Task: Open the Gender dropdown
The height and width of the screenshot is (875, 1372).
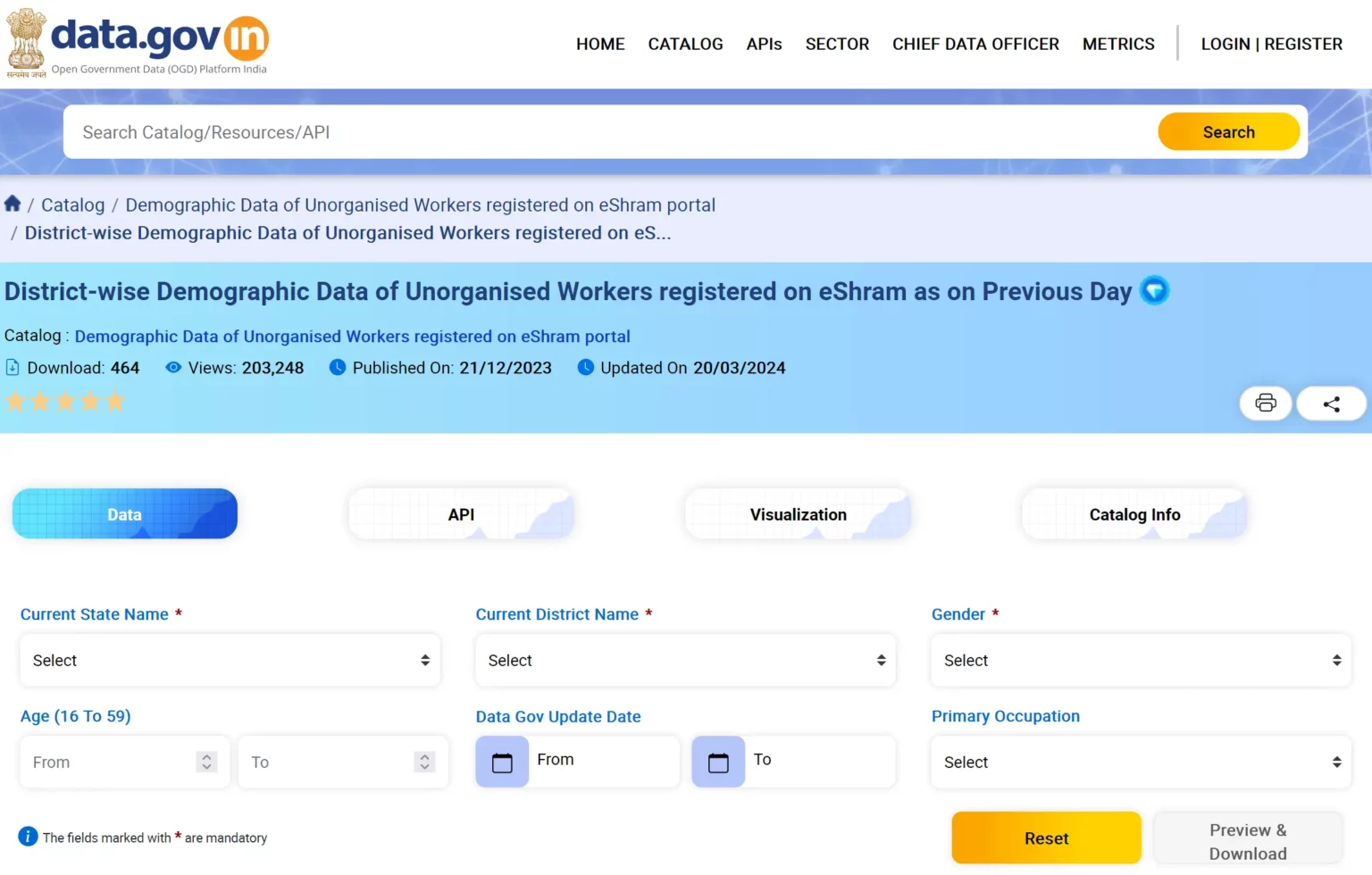Action: (x=1141, y=661)
